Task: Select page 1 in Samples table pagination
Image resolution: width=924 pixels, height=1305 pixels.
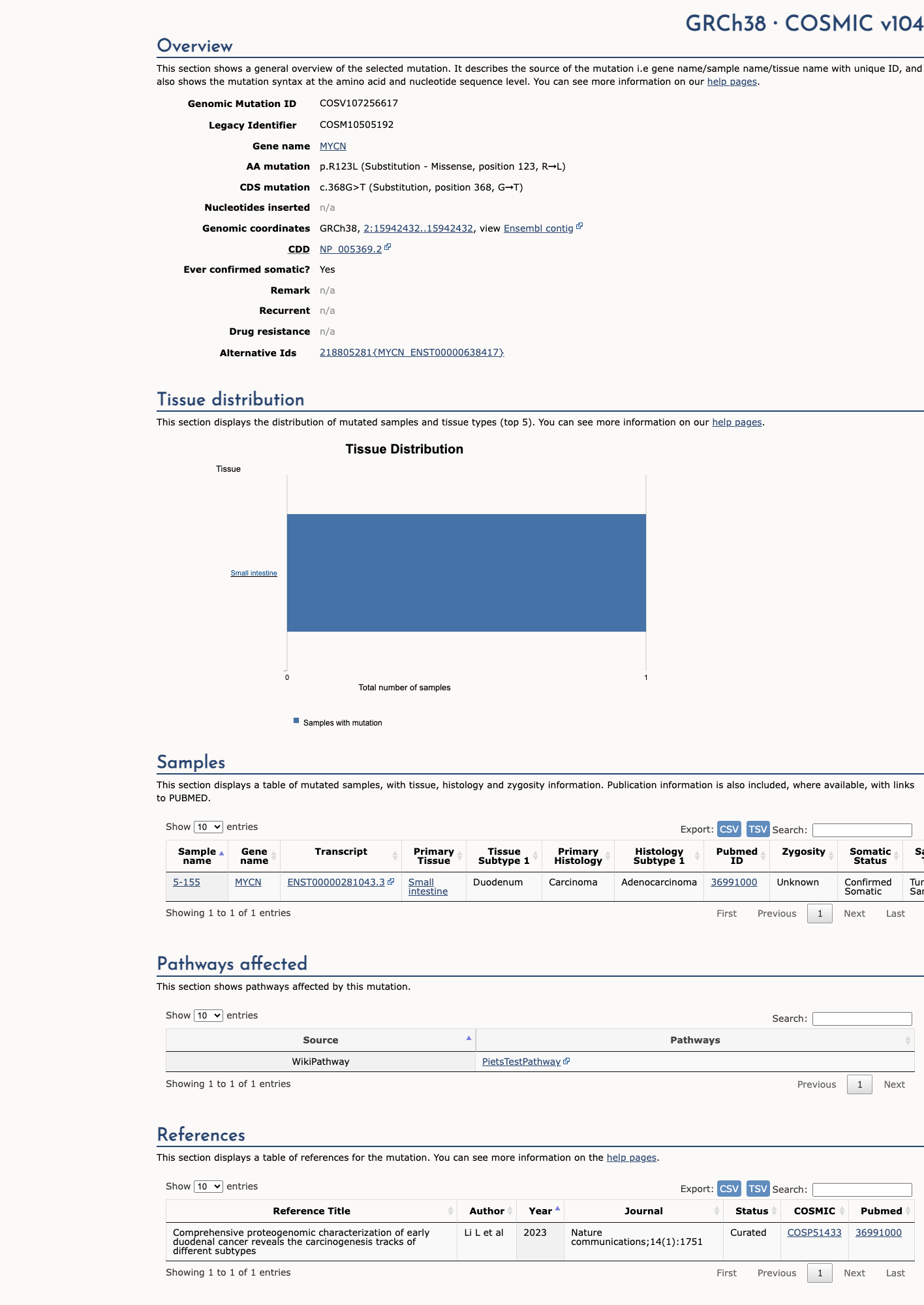Action: (x=820, y=913)
